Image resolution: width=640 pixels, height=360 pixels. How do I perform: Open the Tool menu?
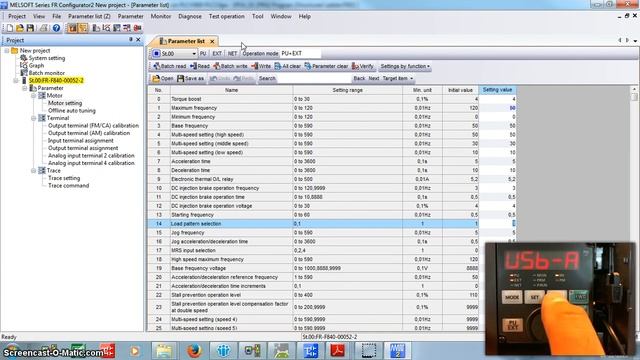(x=258, y=16)
